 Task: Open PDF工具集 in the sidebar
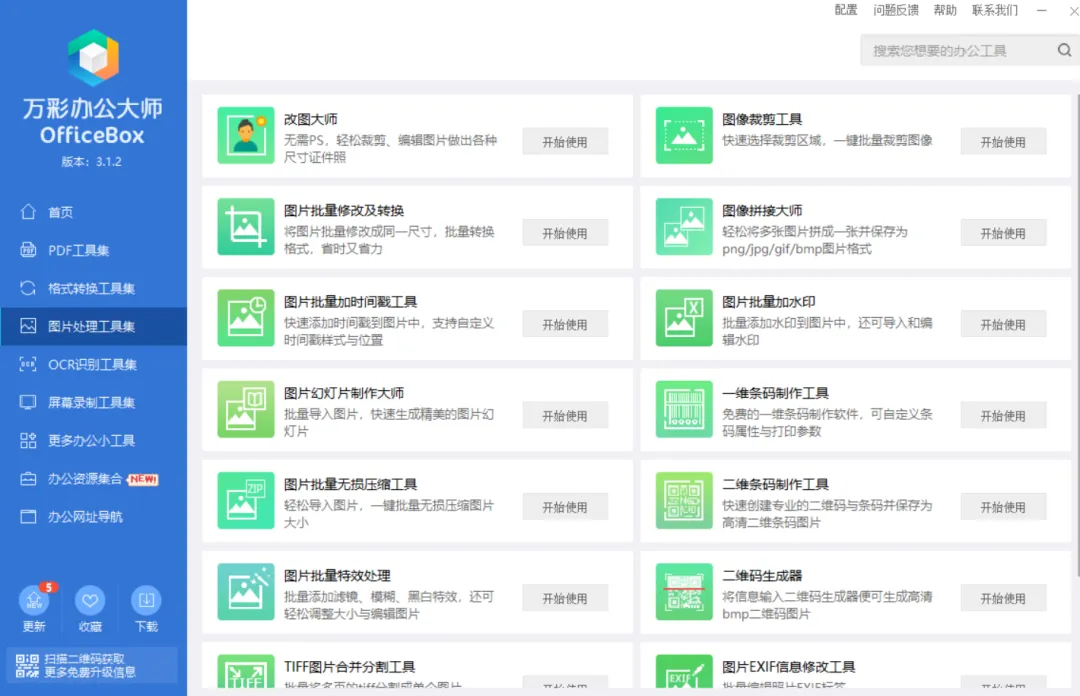94,250
